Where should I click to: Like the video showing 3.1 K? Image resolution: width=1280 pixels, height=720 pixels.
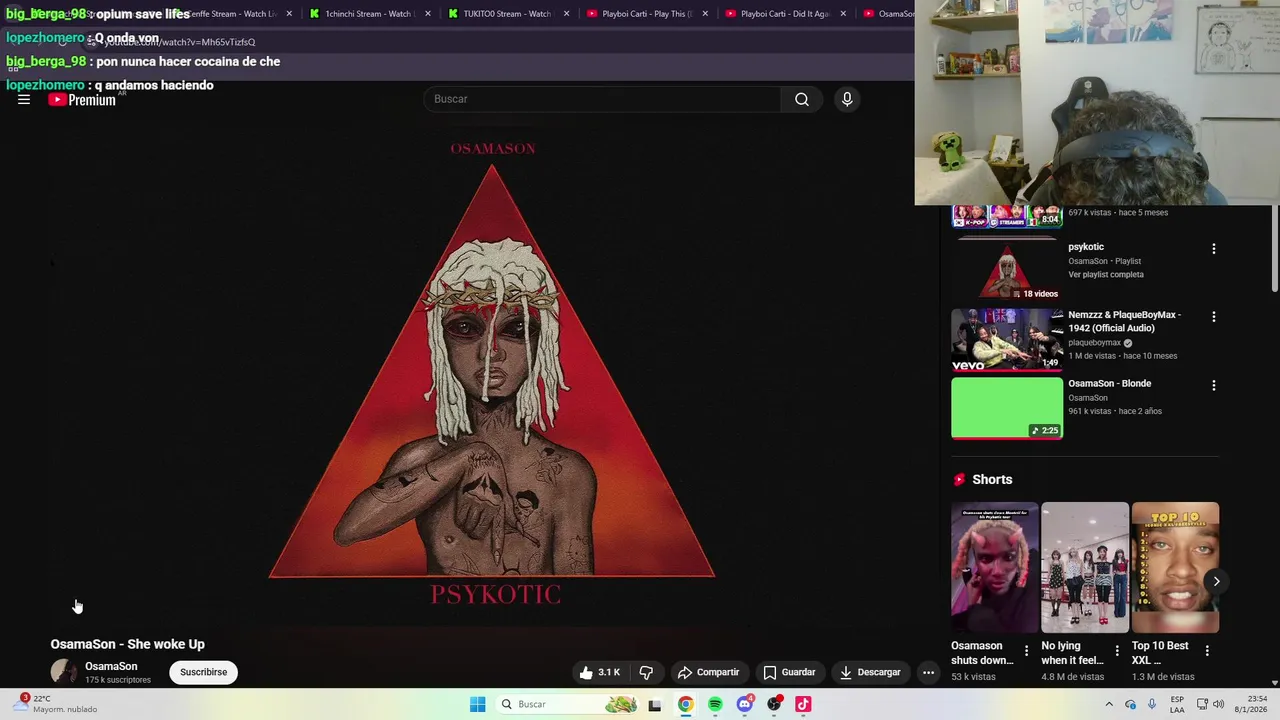600,672
